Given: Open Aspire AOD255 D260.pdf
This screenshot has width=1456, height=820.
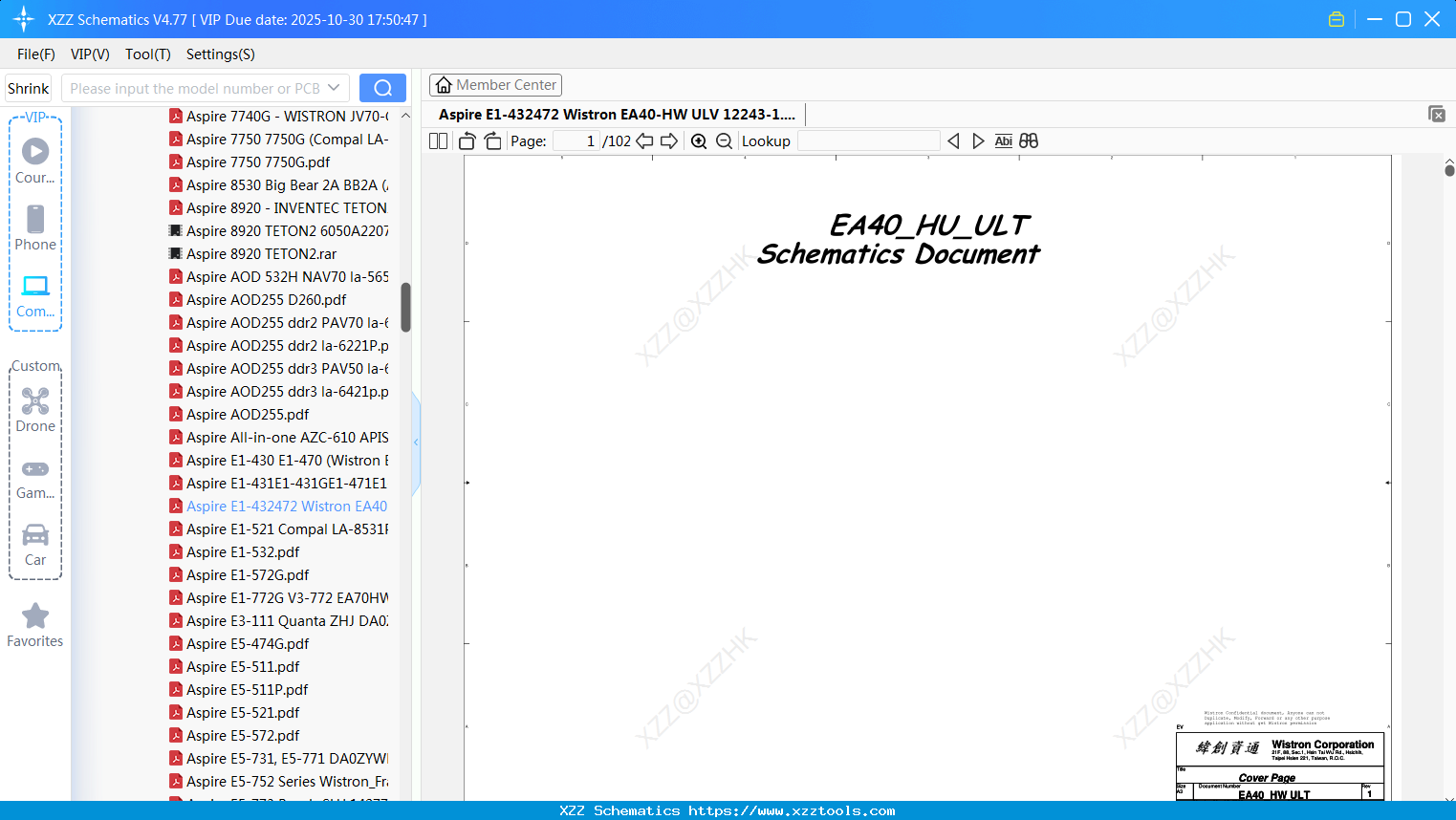Looking at the screenshot, I should pos(258,300).
